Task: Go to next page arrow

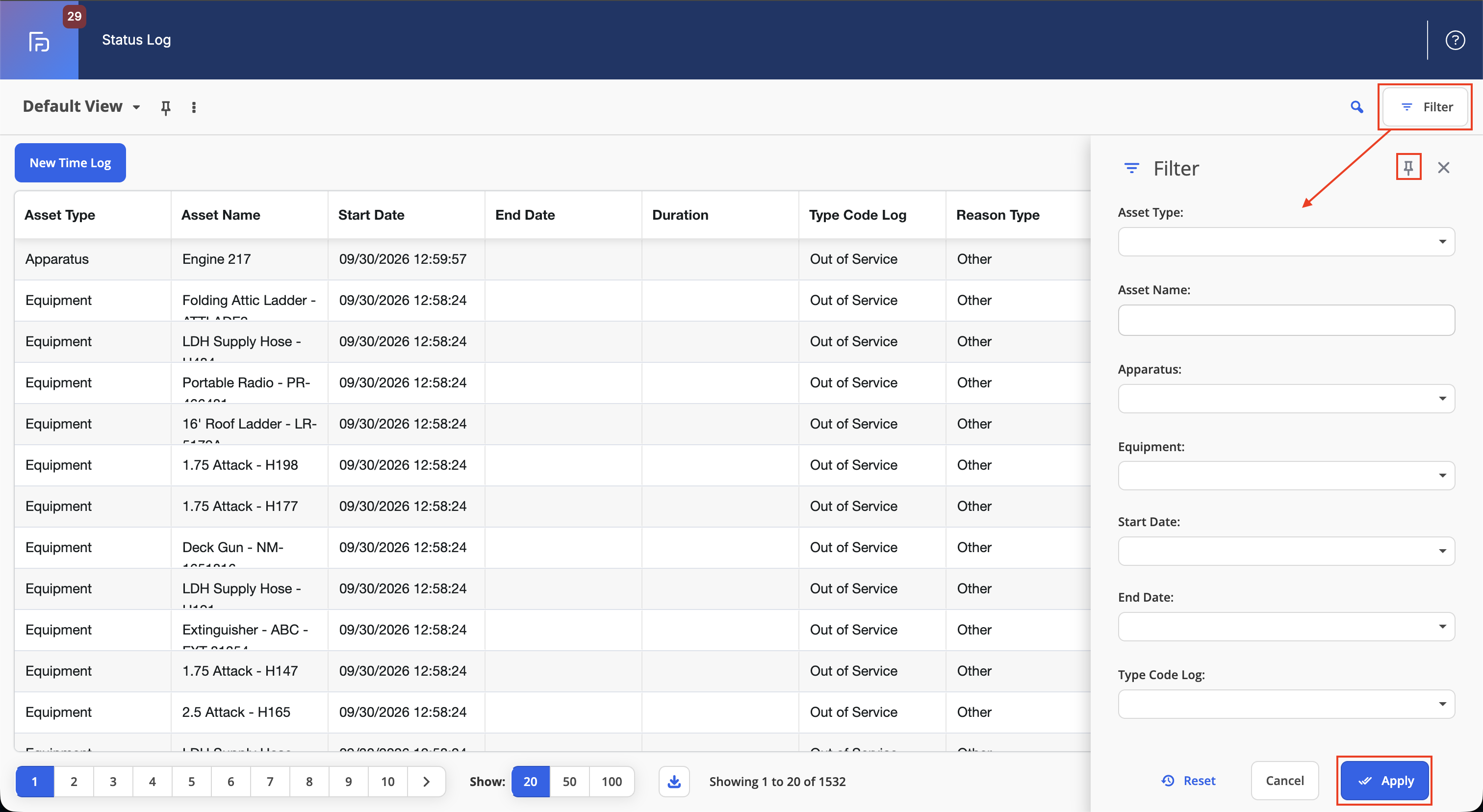Action: pyautogui.click(x=427, y=782)
